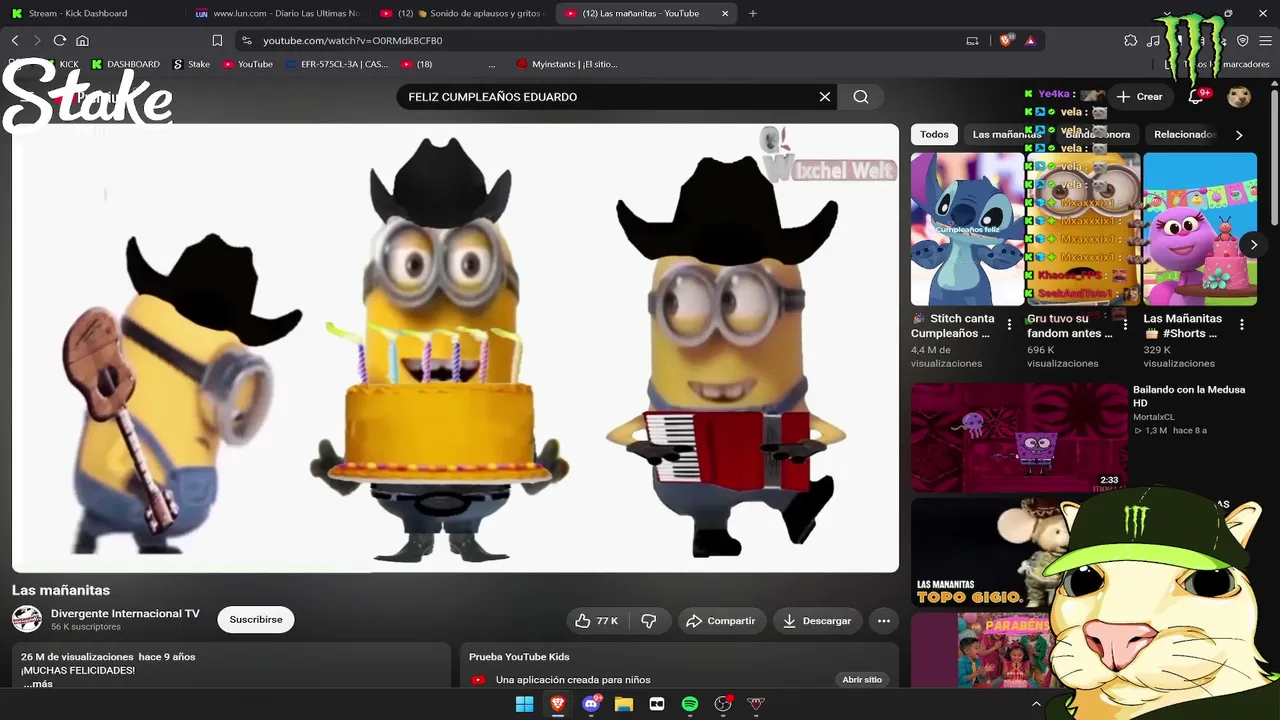
Task: Open YouTube Kids with Abrir sitio
Action: (862, 680)
